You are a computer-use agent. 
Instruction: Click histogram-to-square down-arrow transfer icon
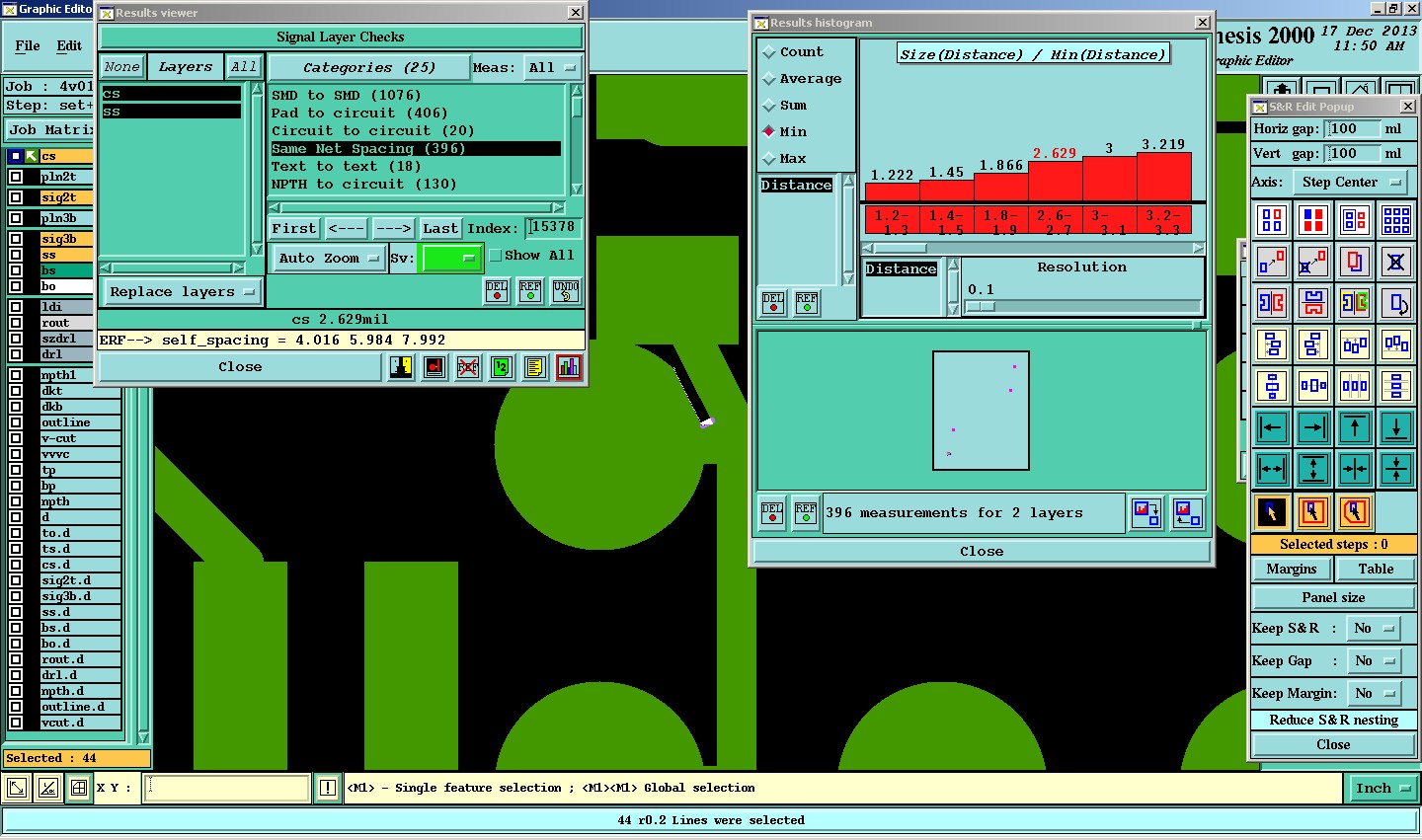pos(1146,513)
